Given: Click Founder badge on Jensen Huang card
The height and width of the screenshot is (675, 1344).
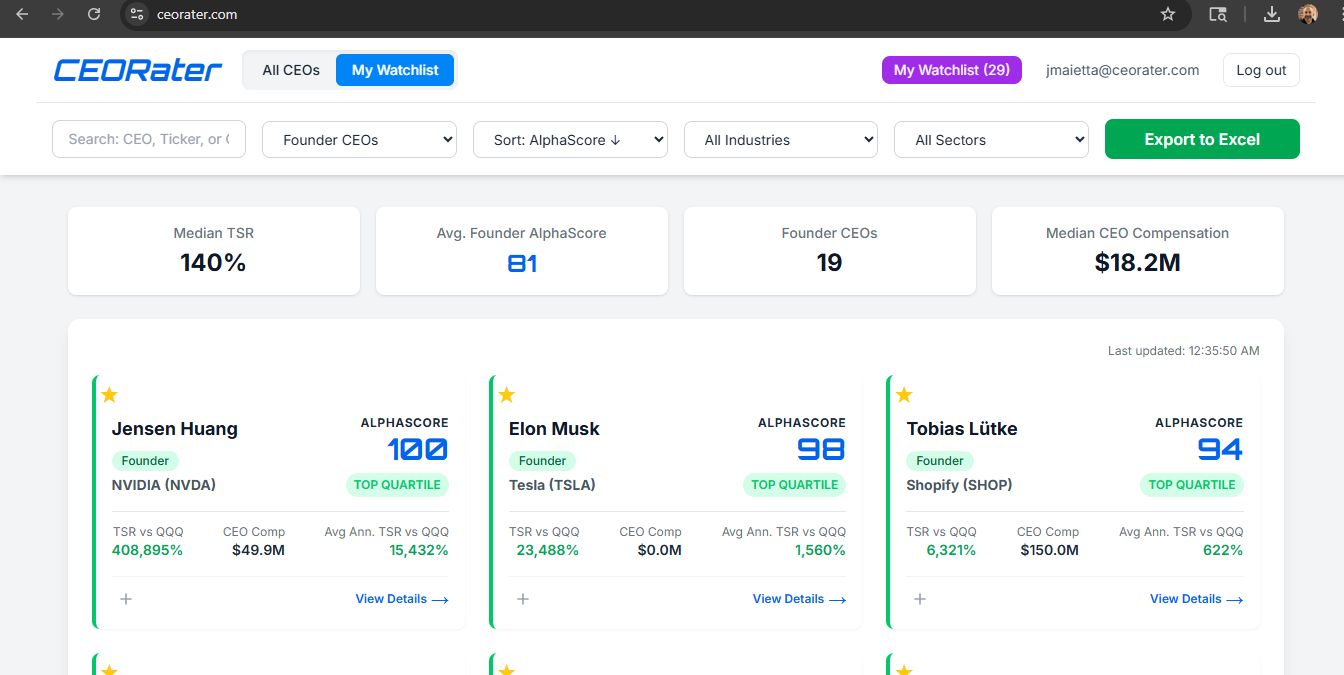Looking at the screenshot, I should coord(146,461).
